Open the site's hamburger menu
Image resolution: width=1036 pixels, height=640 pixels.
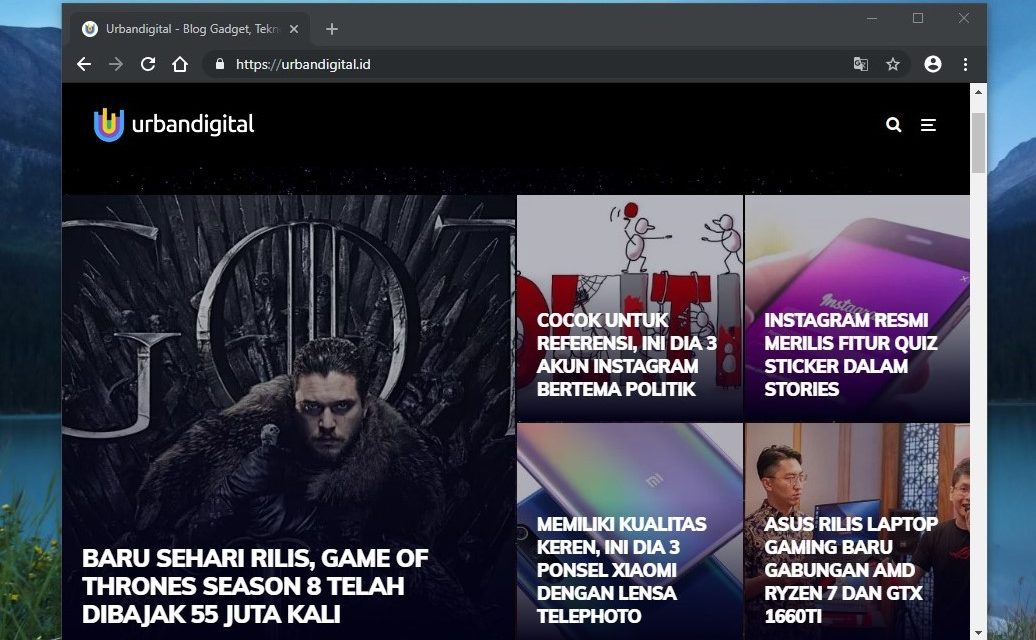tap(928, 125)
